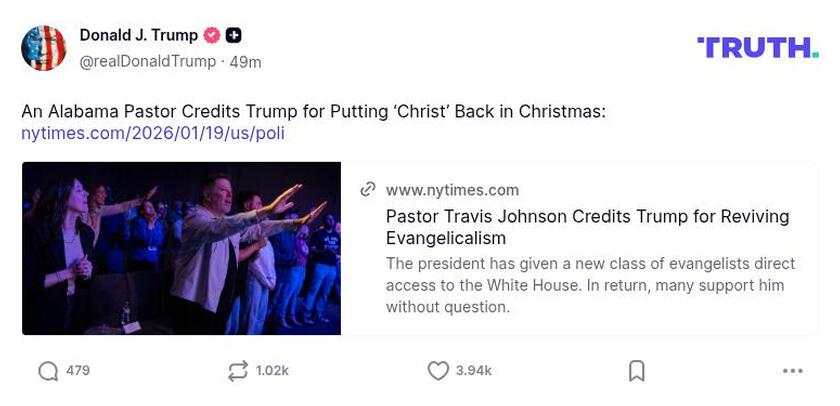Open the article preview photo
This screenshot has height=406, width=840.
point(181,248)
